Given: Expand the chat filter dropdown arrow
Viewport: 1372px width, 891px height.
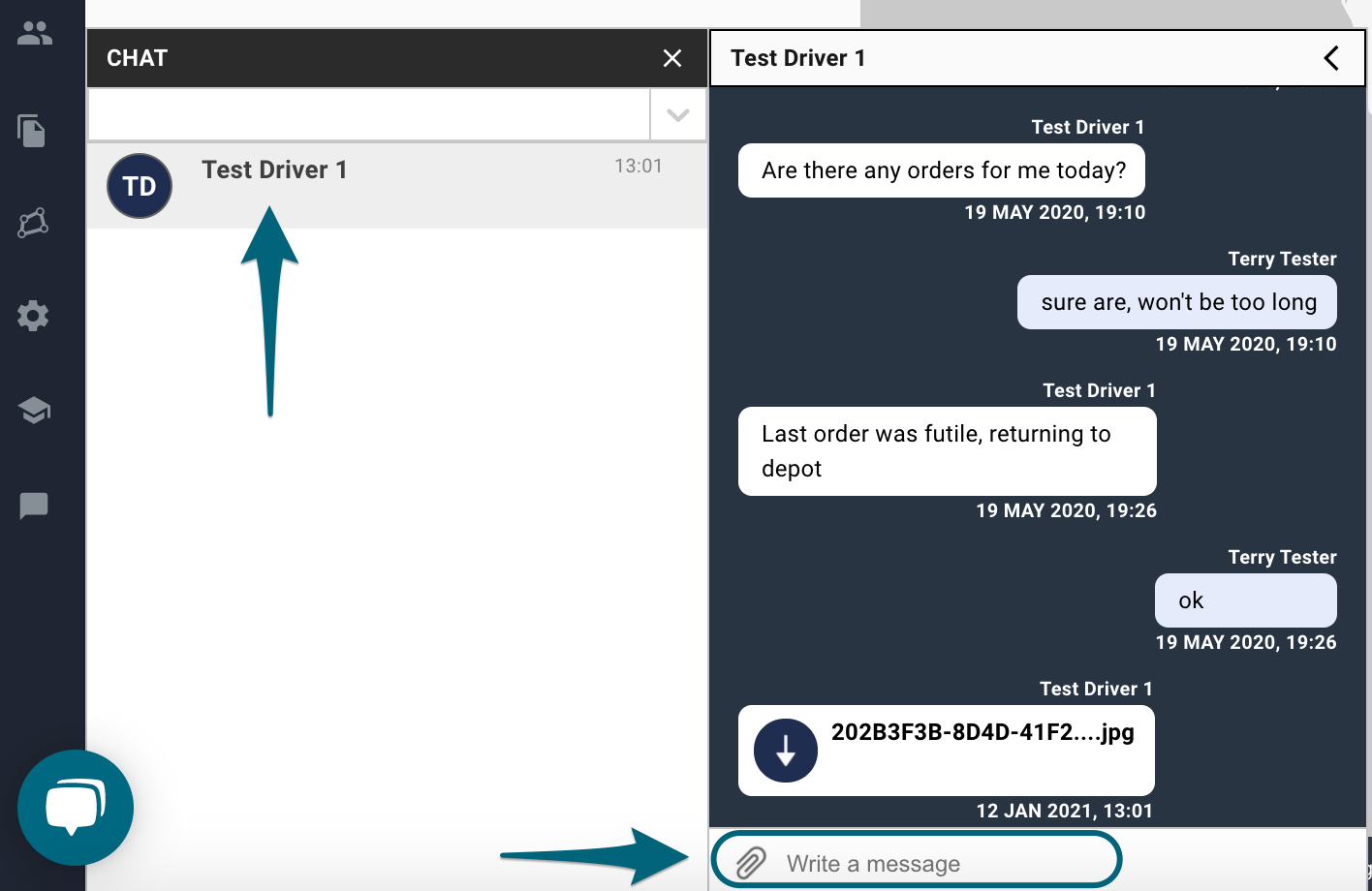Looking at the screenshot, I should coord(678,115).
